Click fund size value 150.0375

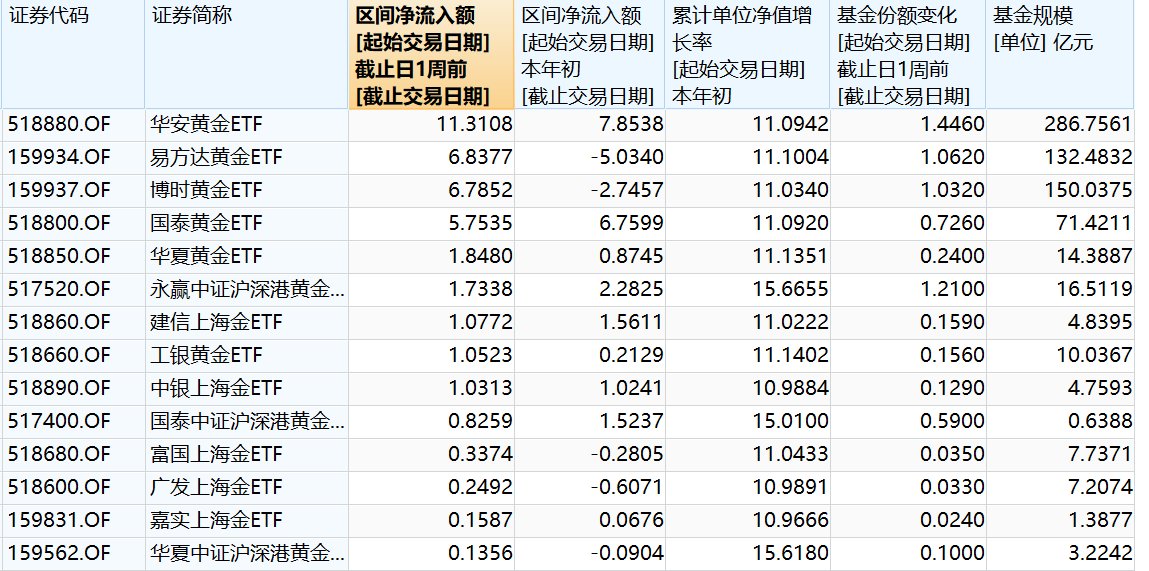click(1088, 191)
